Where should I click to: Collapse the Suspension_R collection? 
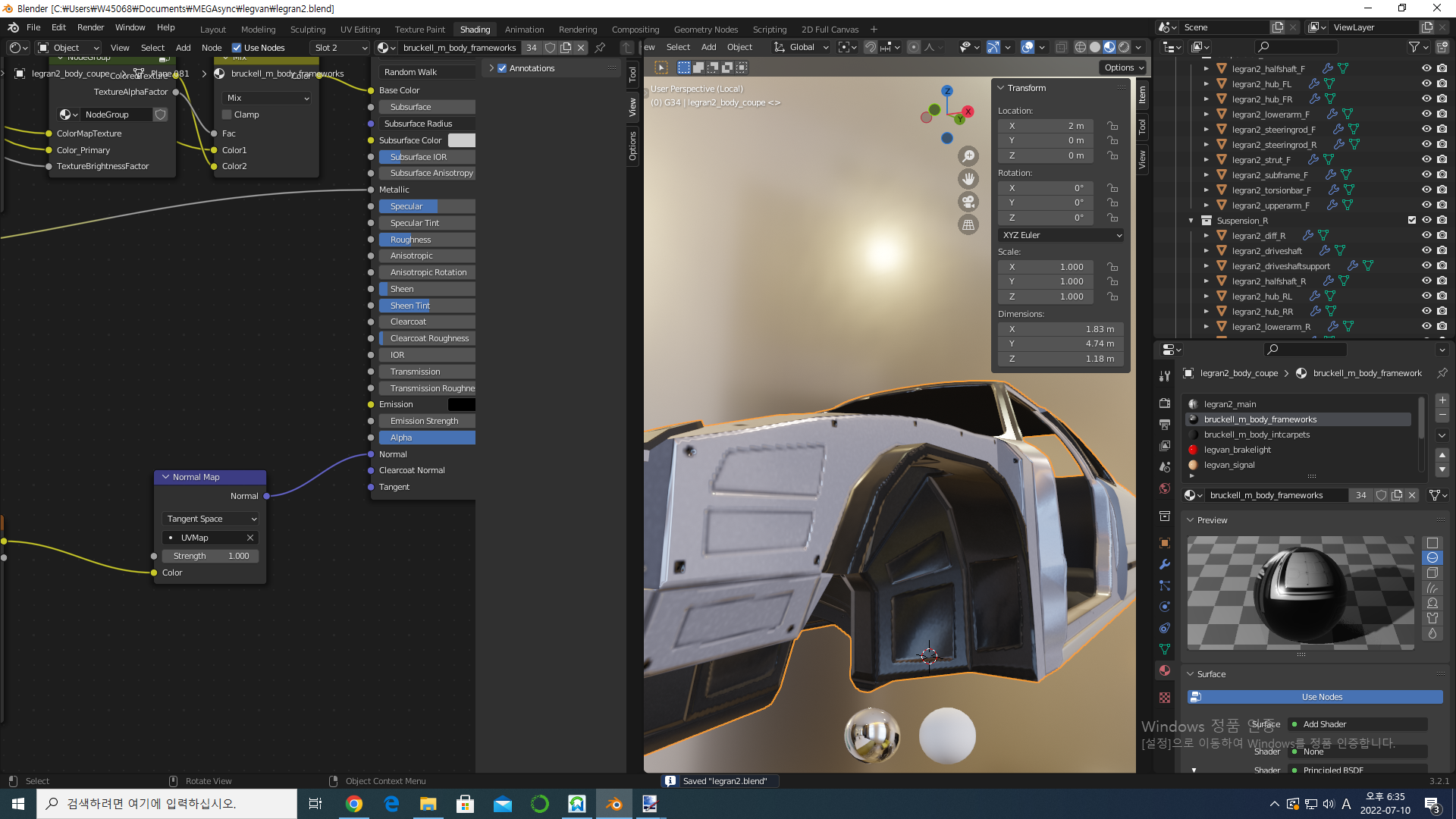tap(1191, 221)
